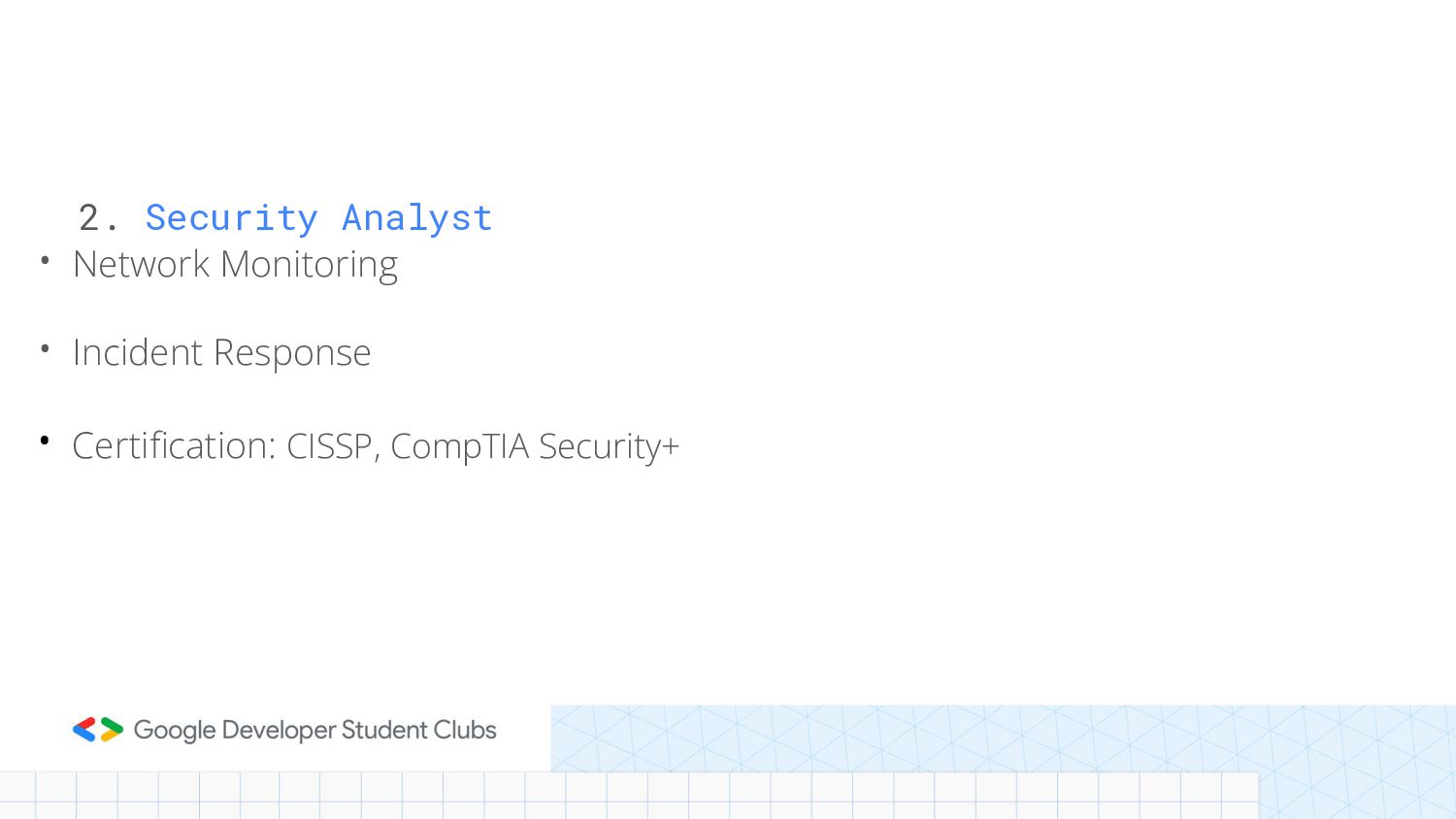
Task: Click the Google Developer Student Clubs logo icon
Action: tap(98, 730)
